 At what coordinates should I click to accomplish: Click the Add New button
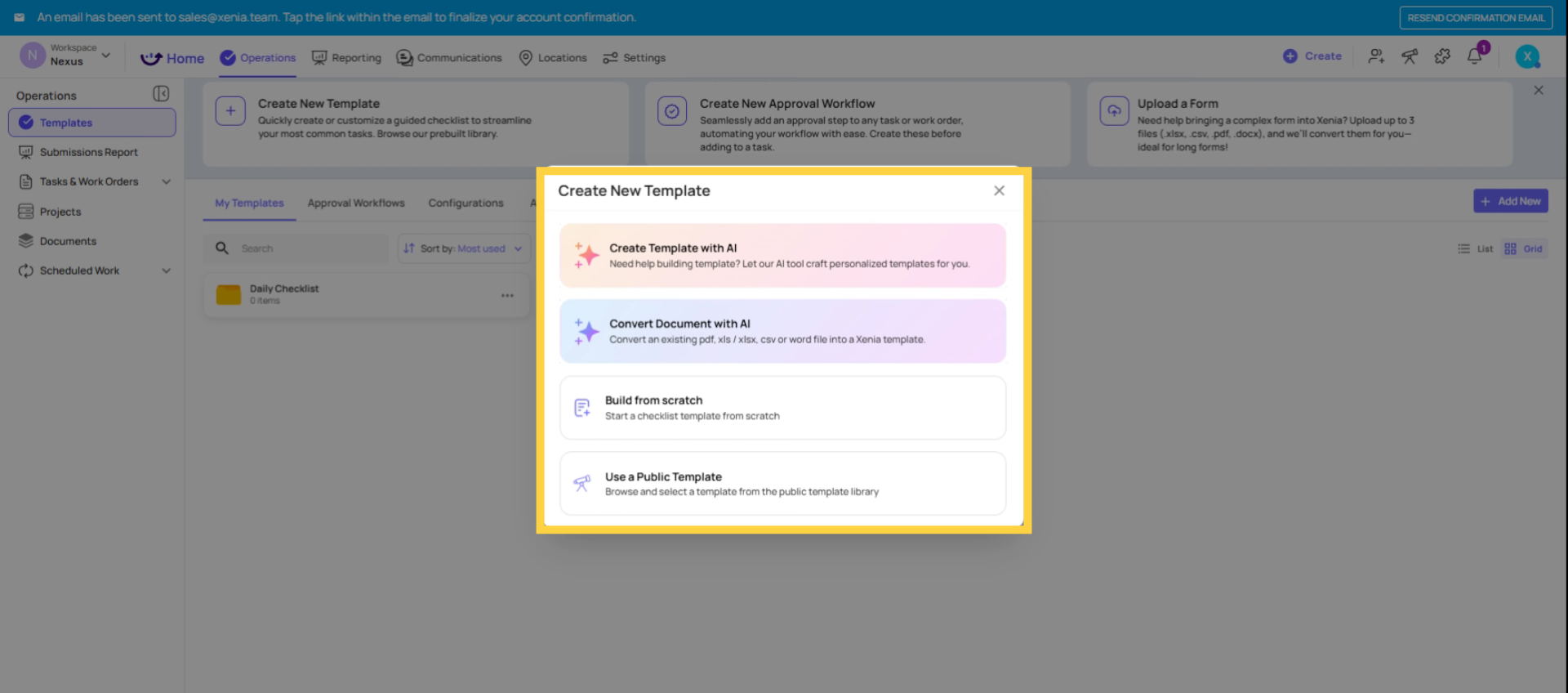click(1511, 201)
